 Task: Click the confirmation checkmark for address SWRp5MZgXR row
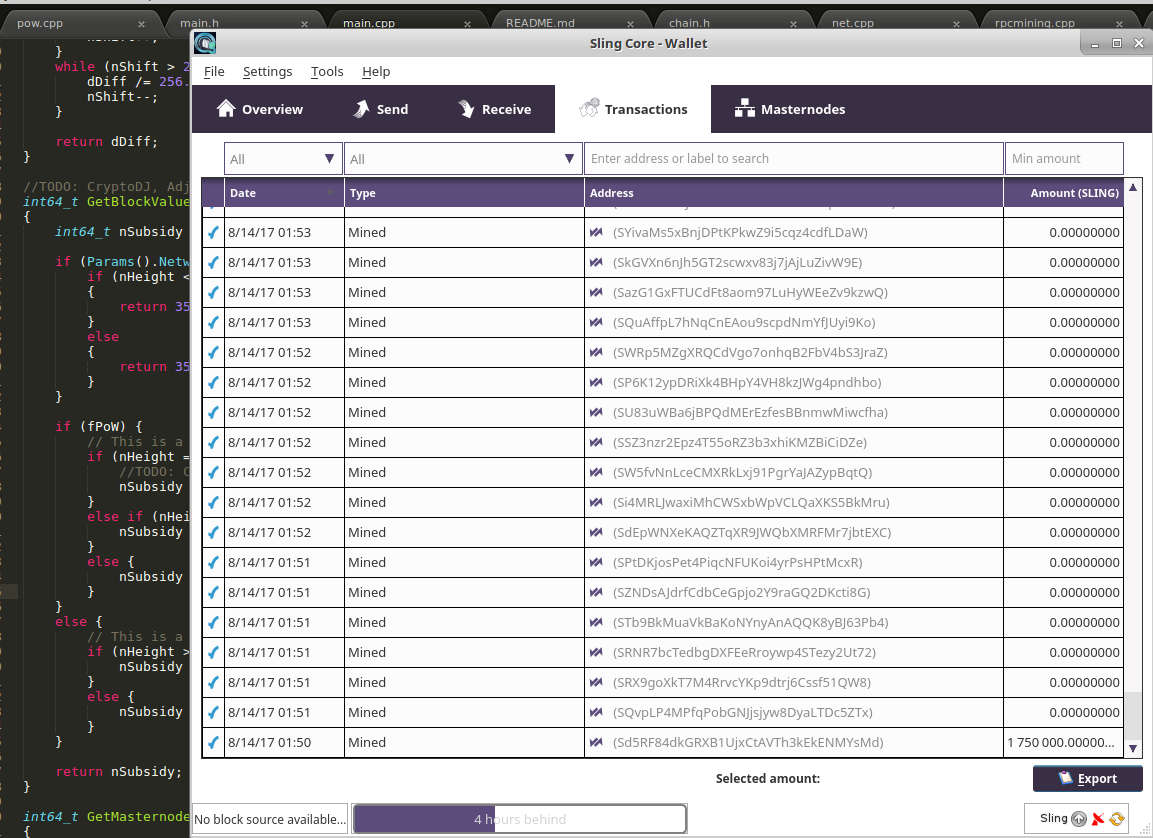[213, 353]
